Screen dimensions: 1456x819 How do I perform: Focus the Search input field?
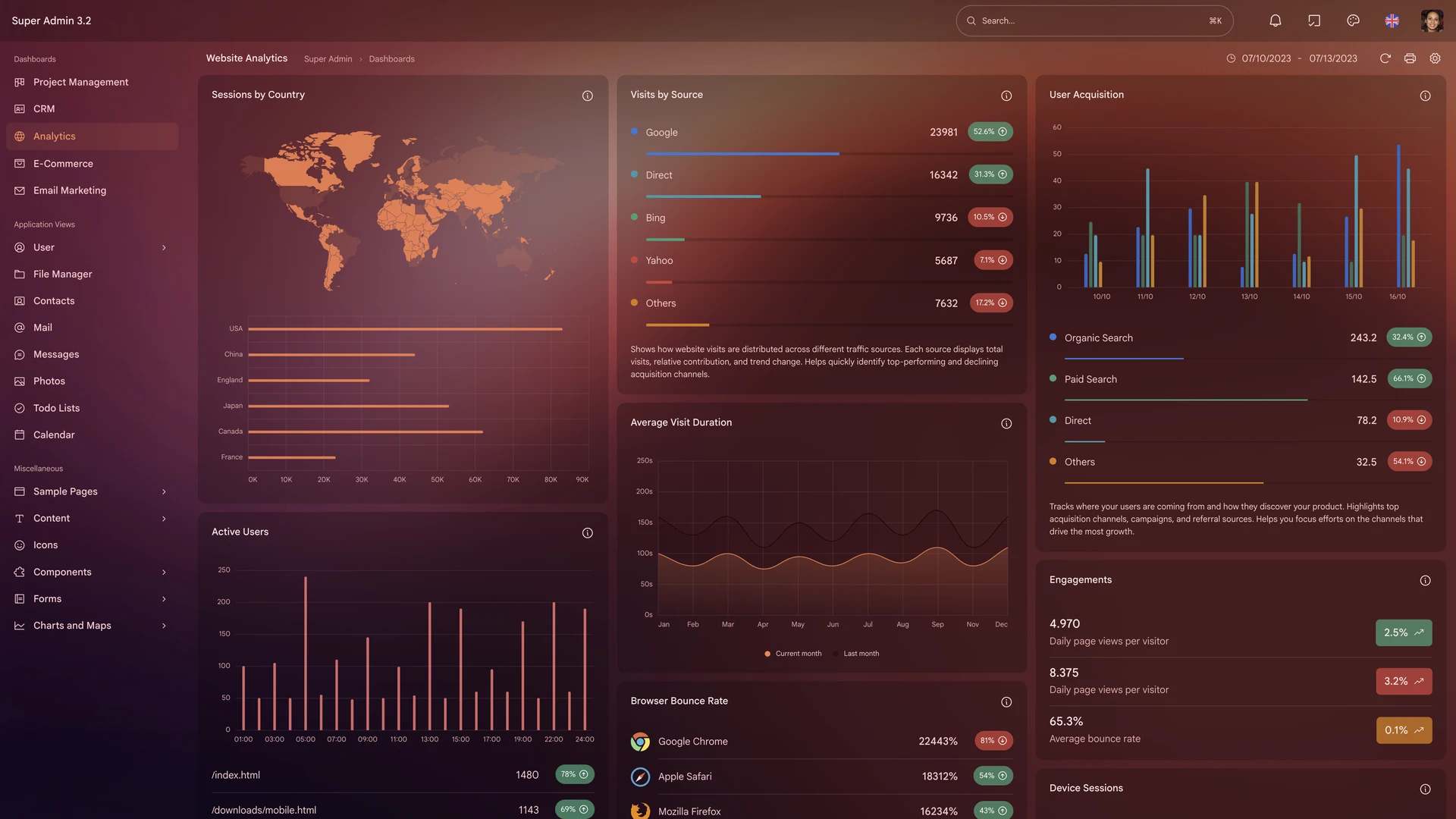pyautogui.click(x=1094, y=20)
